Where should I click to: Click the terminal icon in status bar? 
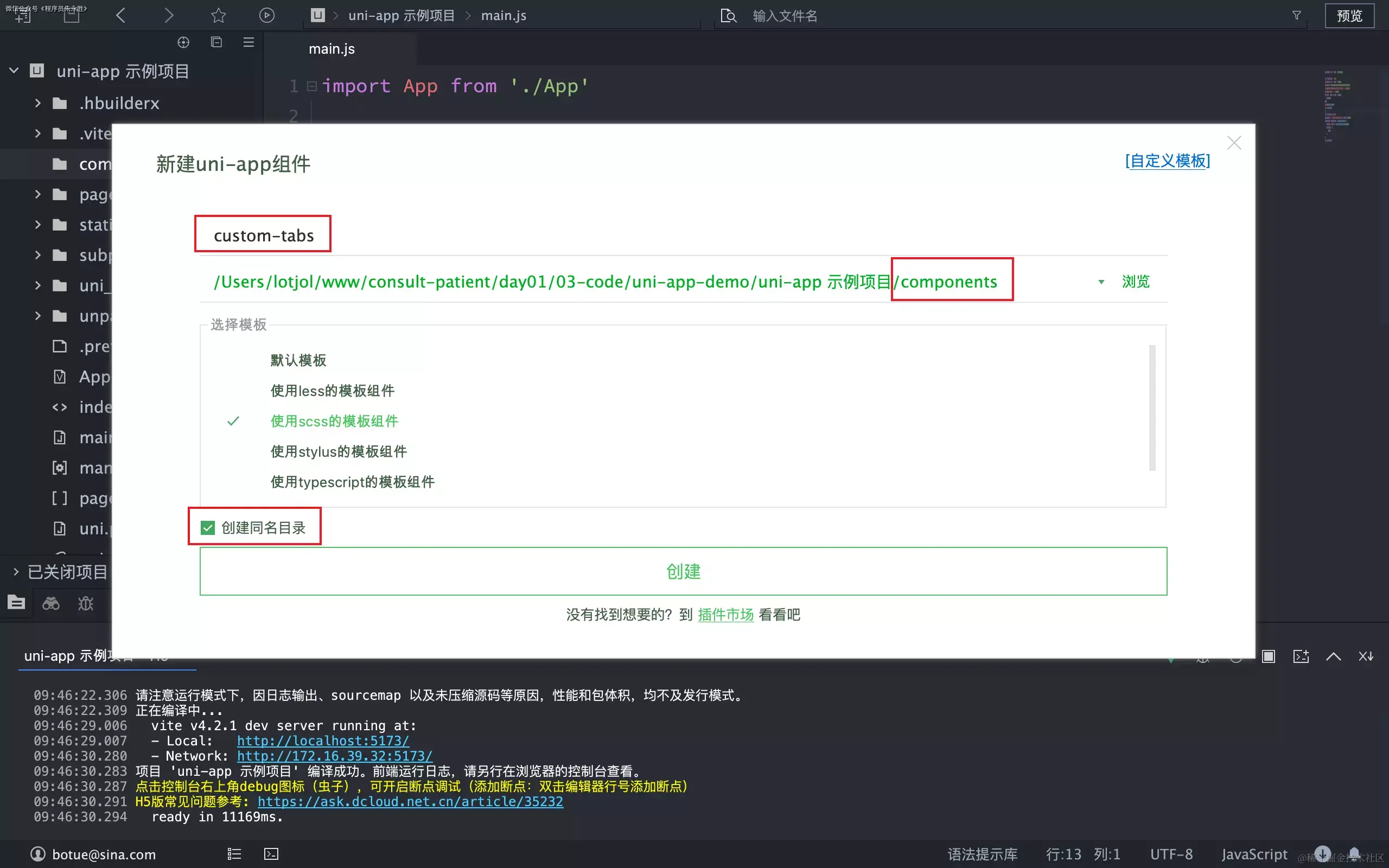coord(271,854)
